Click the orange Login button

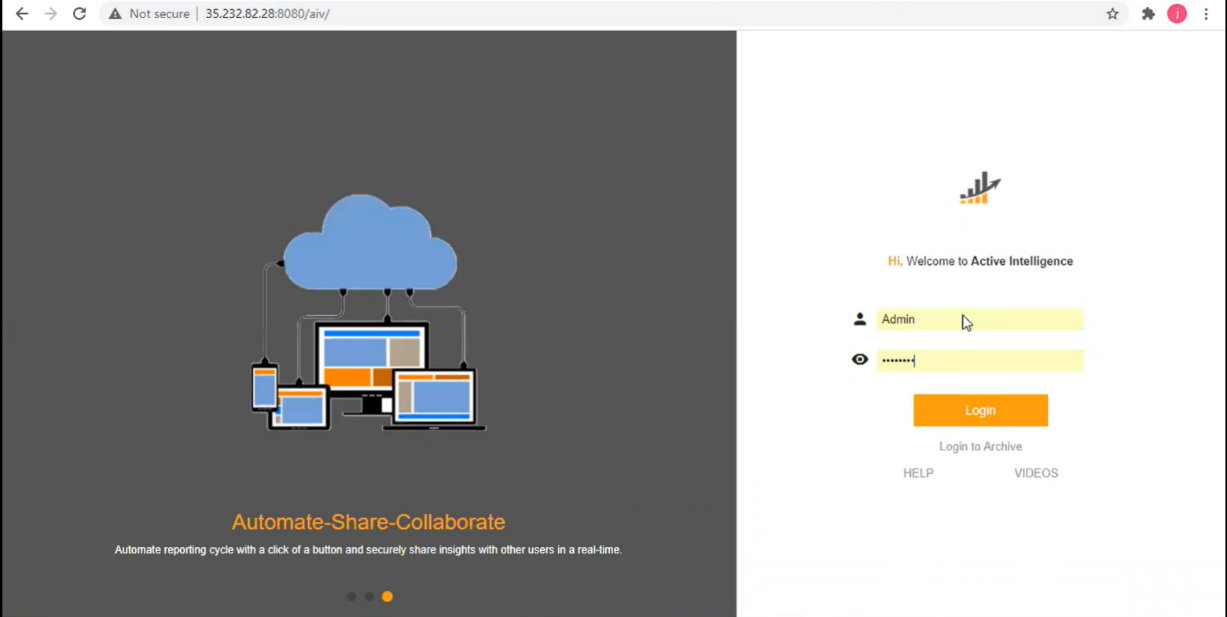tap(980, 410)
